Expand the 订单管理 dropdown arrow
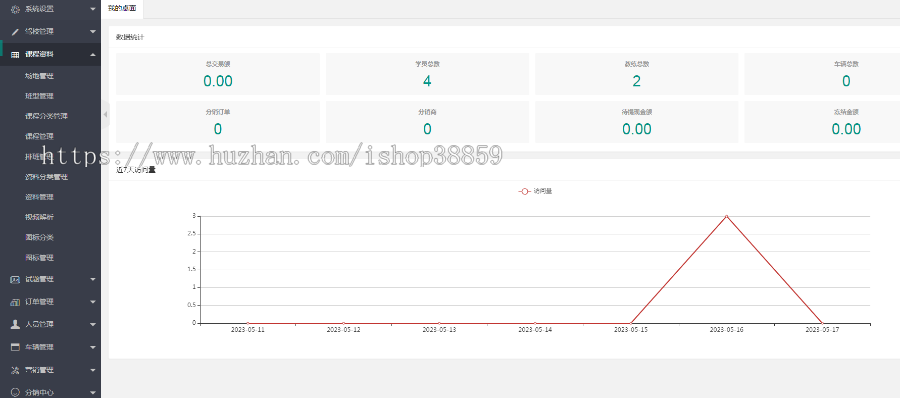 93,302
